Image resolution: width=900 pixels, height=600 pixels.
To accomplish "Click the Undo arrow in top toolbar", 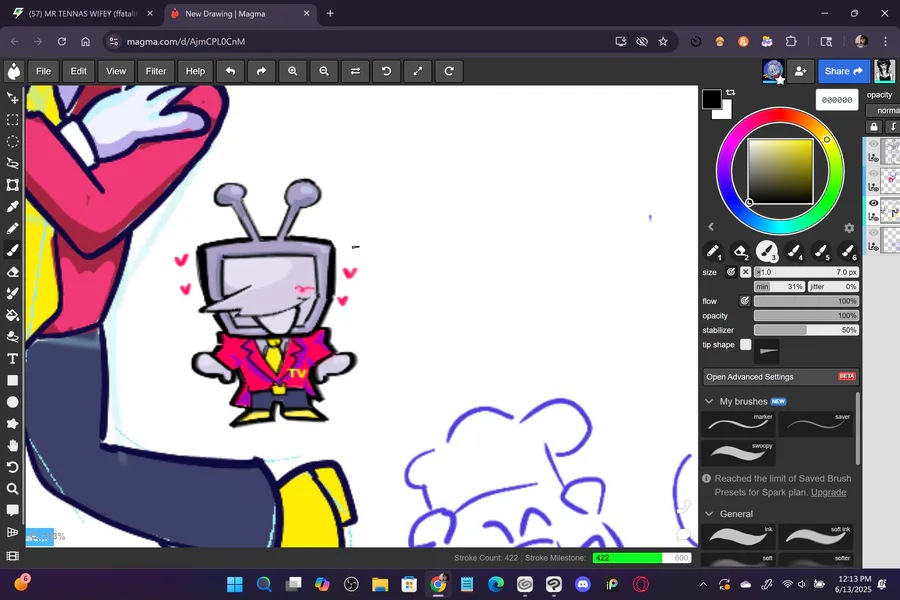I will tap(230, 71).
